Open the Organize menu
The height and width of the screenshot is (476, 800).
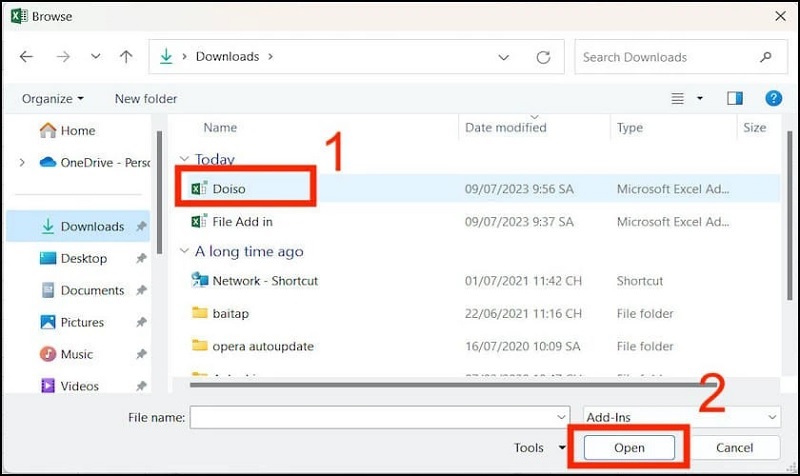point(52,98)
